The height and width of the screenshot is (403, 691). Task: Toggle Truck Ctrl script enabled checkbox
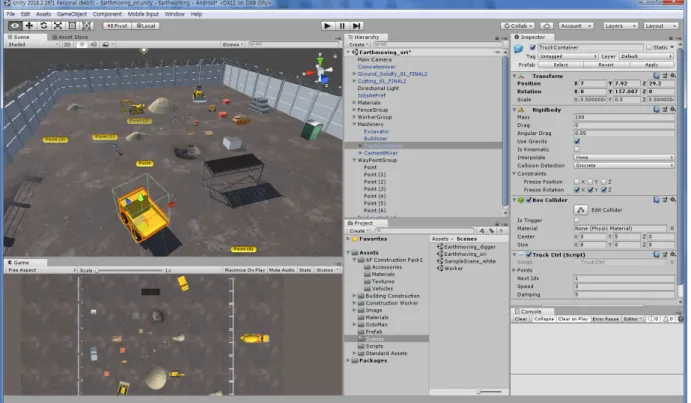529,254
